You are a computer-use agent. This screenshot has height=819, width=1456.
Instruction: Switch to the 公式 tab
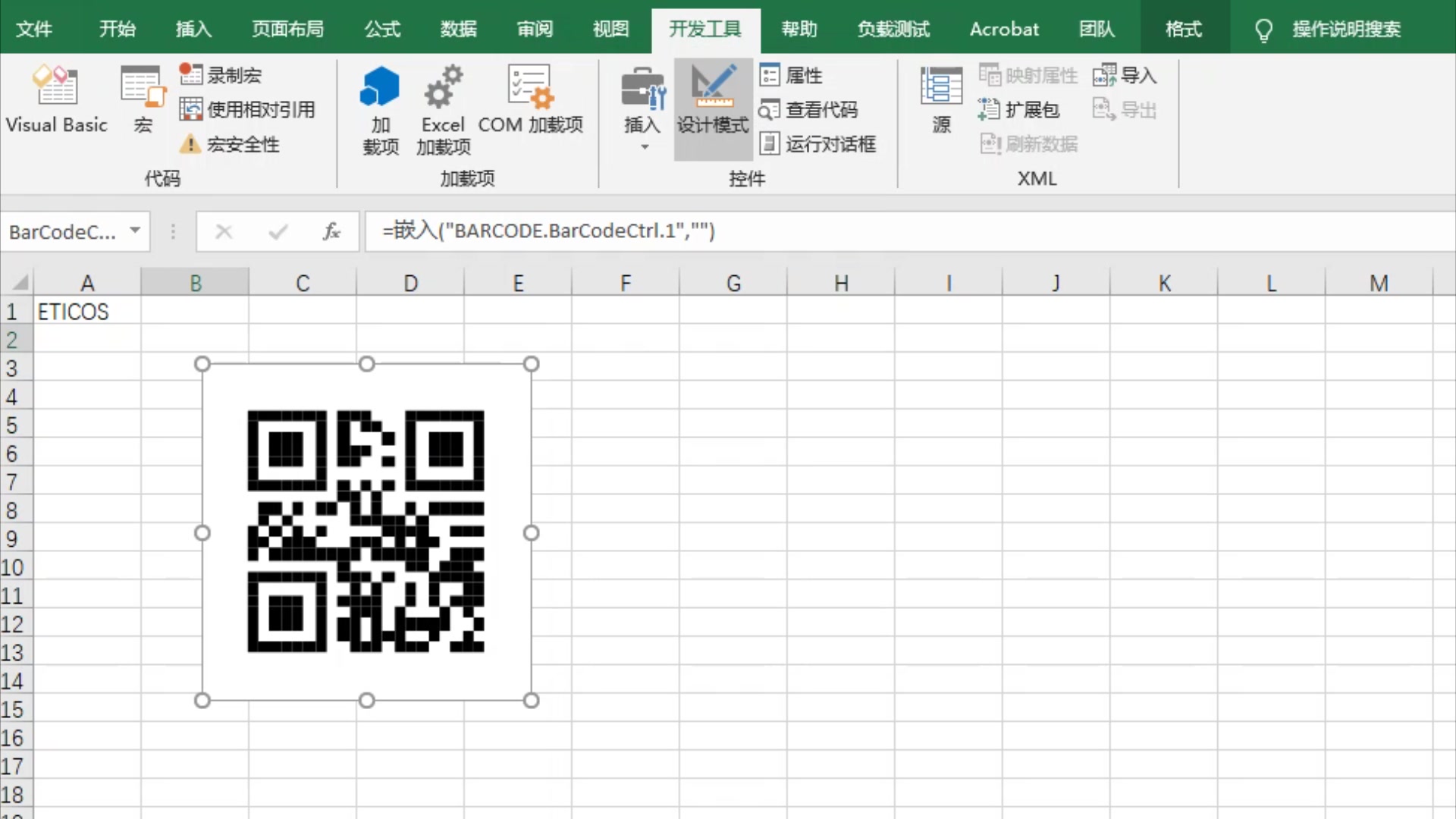pos(382,29)
